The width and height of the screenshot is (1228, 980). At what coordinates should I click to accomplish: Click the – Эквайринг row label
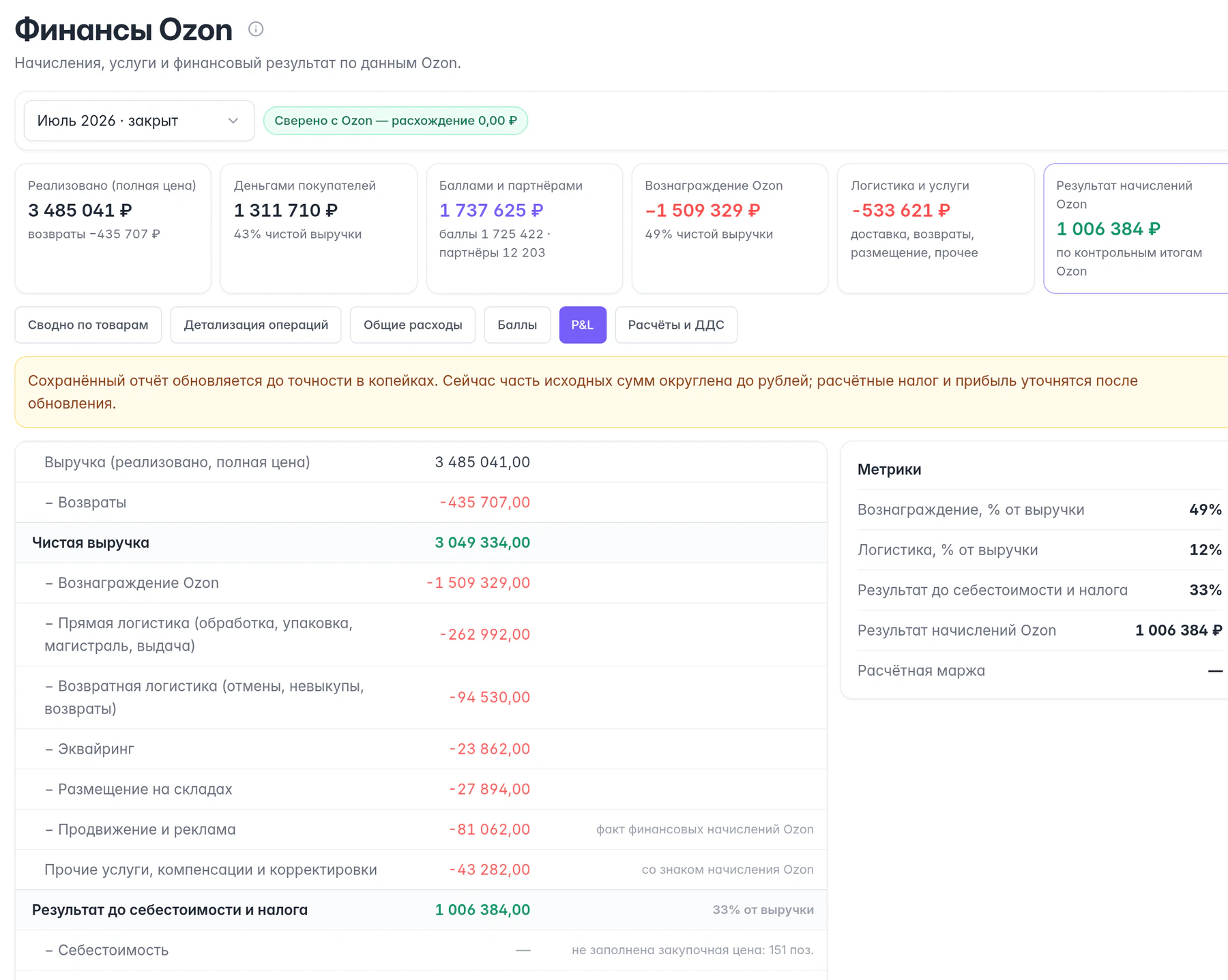pyautogui.click(x=89, y=749)
